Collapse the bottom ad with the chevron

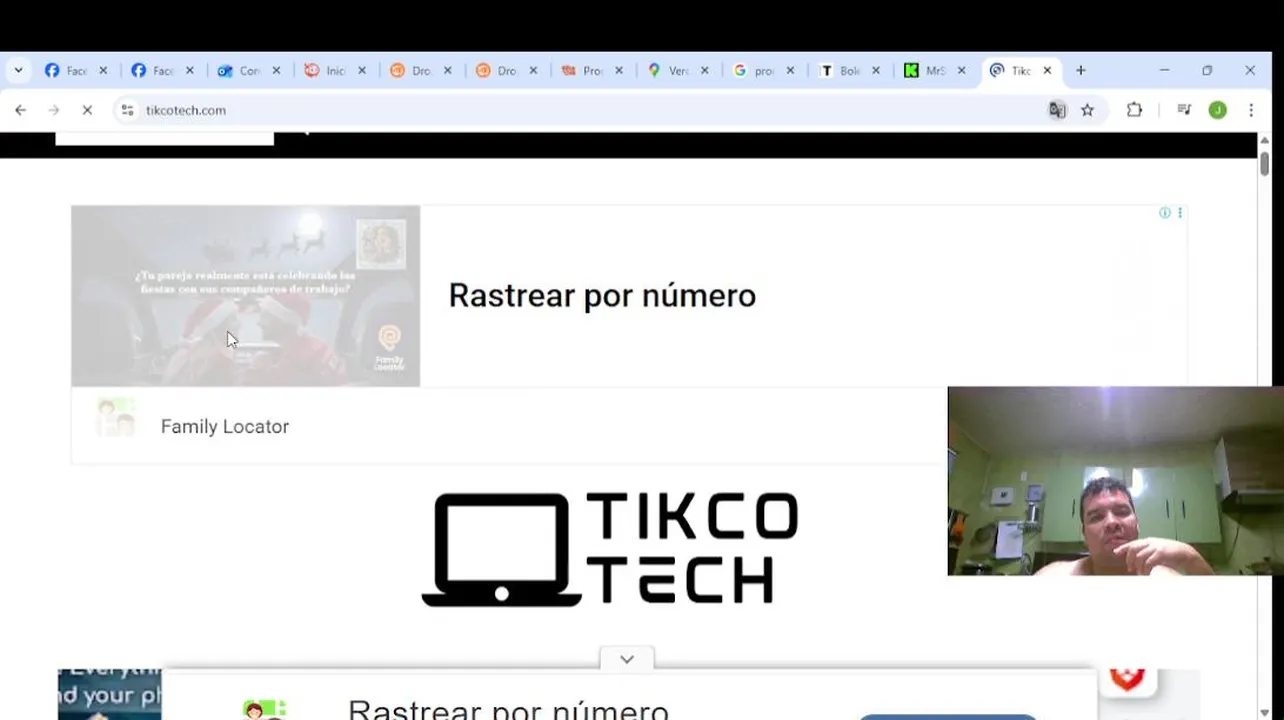[x=627, y=659]
